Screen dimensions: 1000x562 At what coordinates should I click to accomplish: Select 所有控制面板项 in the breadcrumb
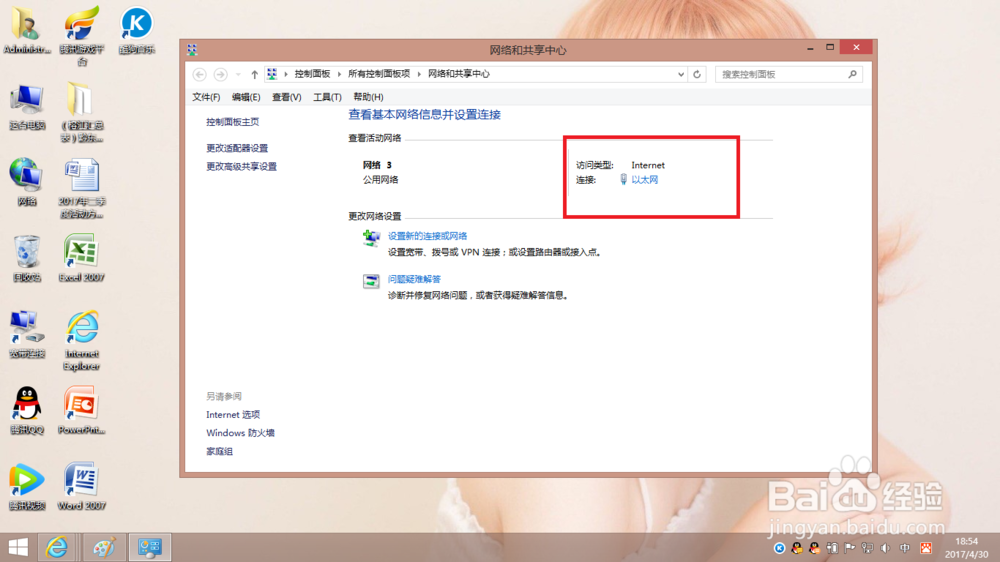[x=379, y=74]
